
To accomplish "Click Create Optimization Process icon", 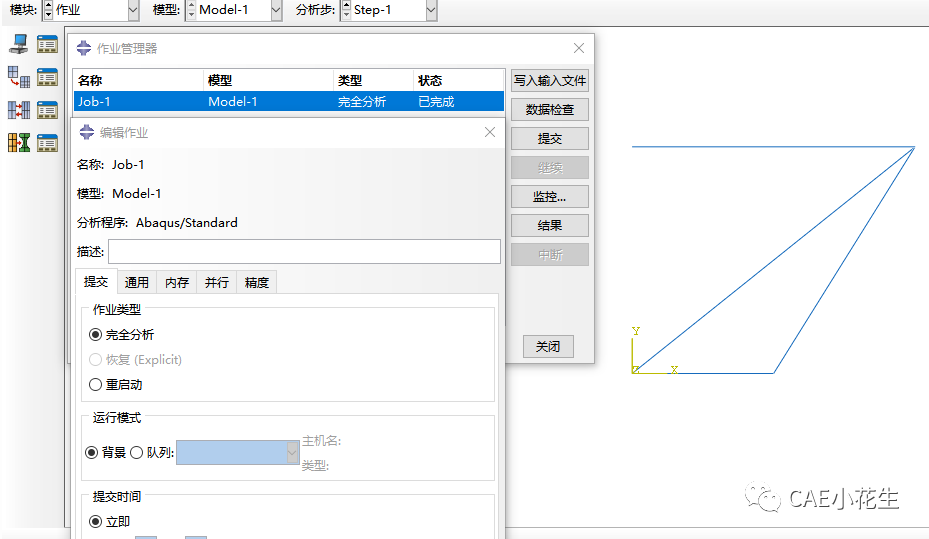I will (x=19, y=143).
